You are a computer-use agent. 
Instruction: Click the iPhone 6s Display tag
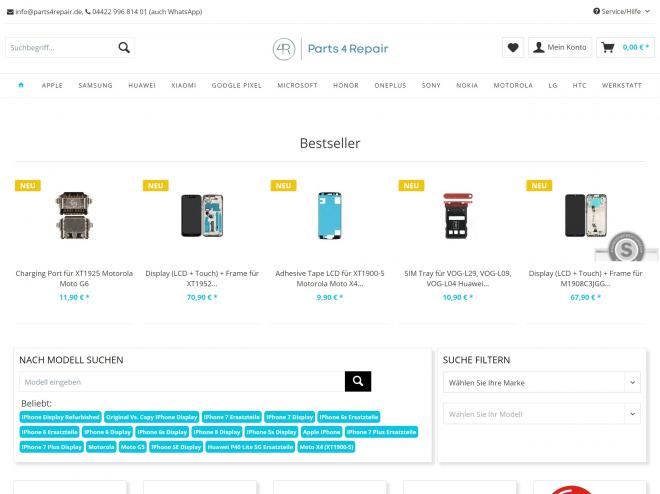pyautogui.click(x=162, y=432)
